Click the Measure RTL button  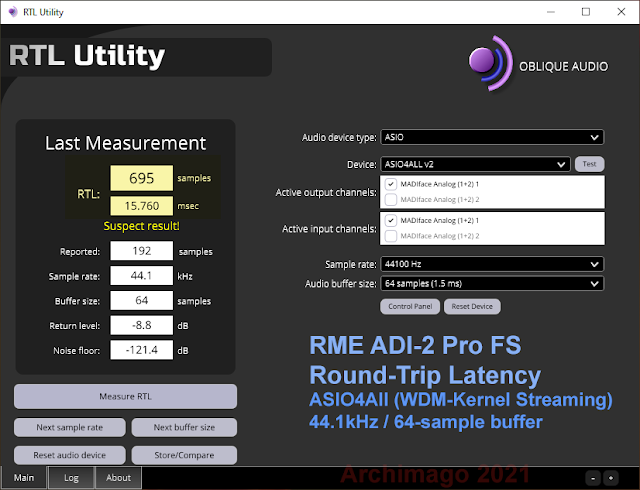point(125,396)
